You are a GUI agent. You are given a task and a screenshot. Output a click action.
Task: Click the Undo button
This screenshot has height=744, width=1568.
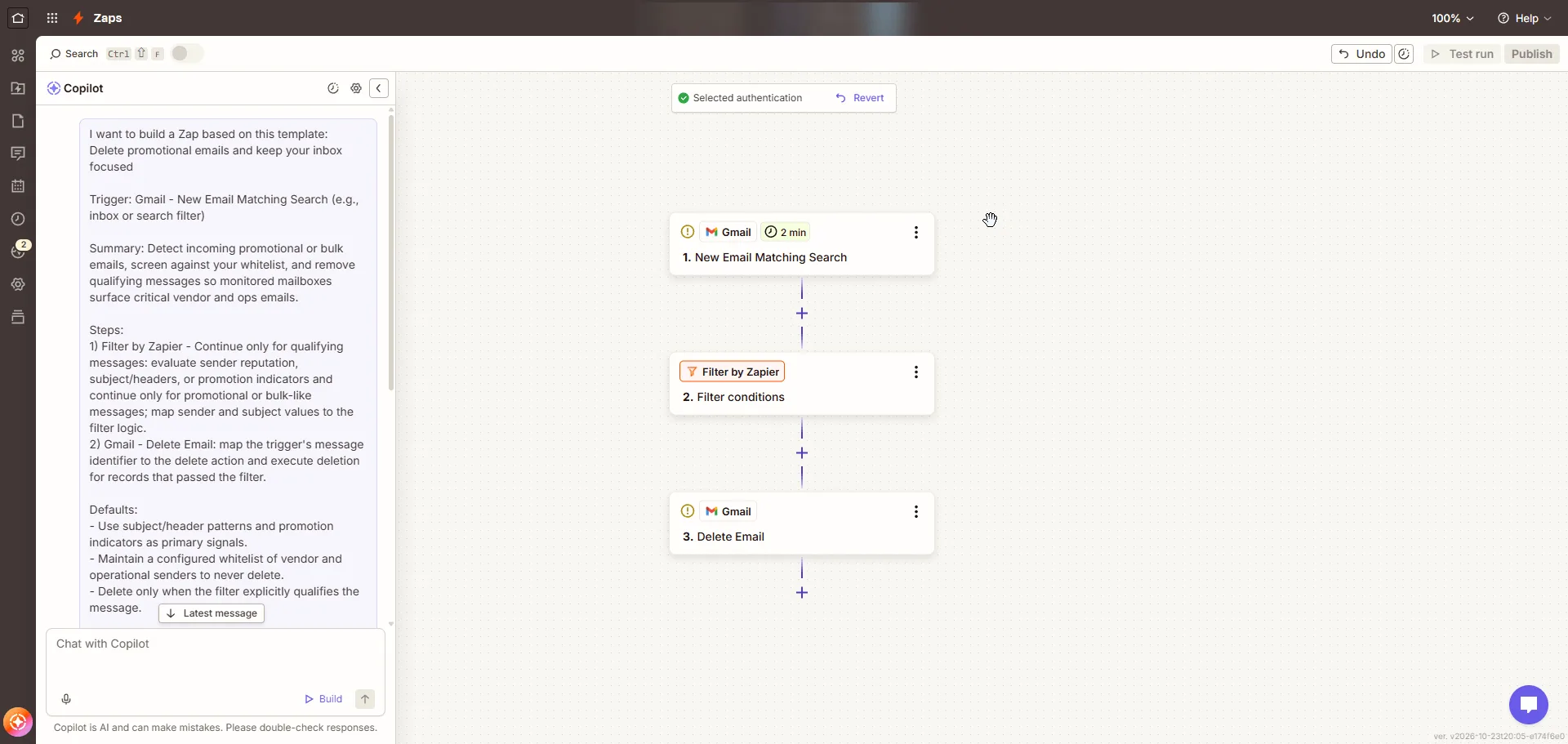pos(1361,54)
